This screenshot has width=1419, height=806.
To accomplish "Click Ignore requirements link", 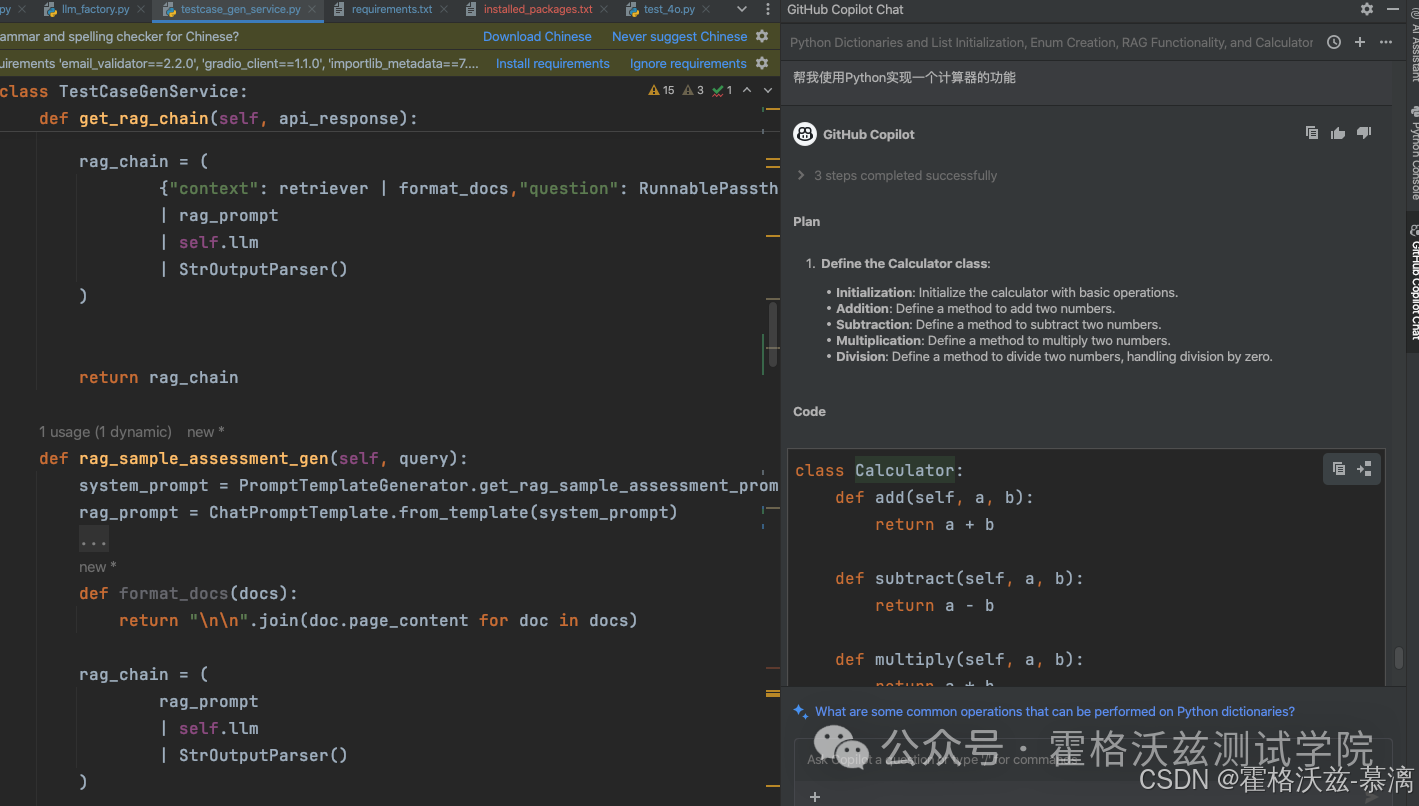I will pyautogui.click(x=688, y=63).
